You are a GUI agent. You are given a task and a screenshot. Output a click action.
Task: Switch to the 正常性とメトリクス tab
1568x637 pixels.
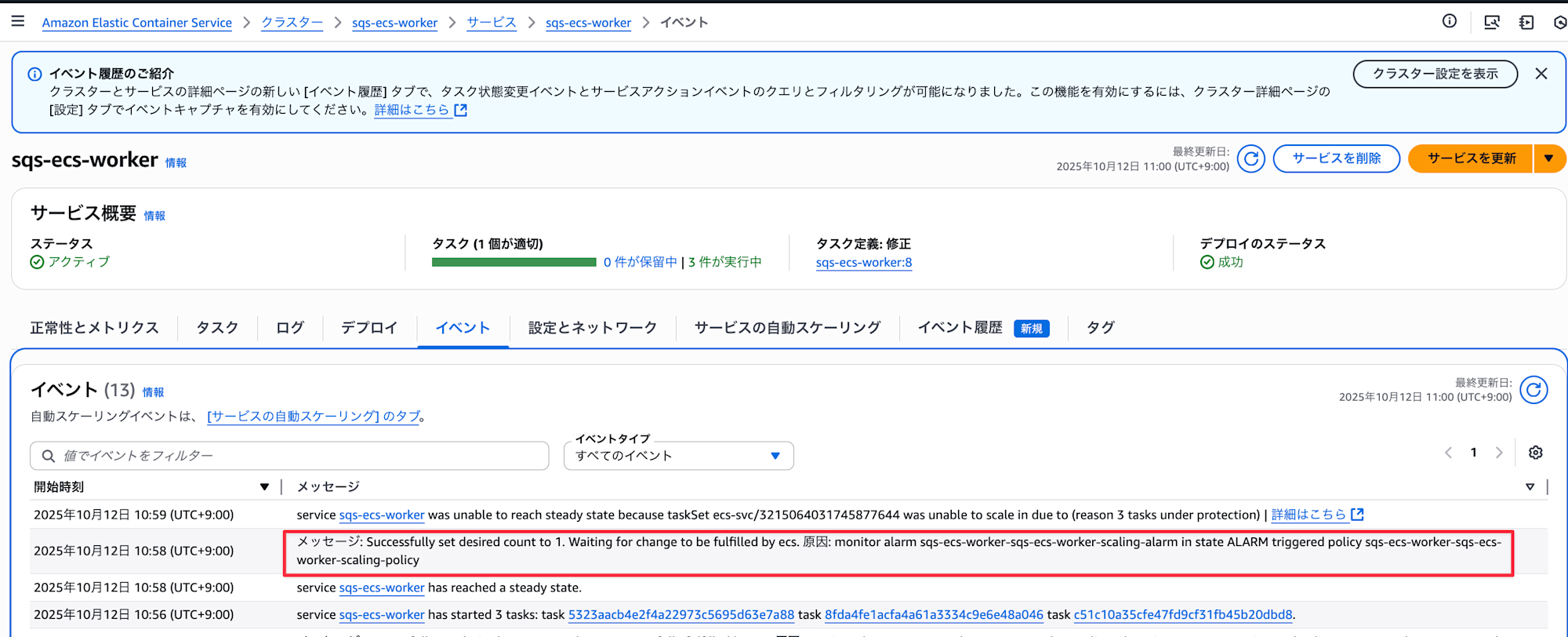95,328
